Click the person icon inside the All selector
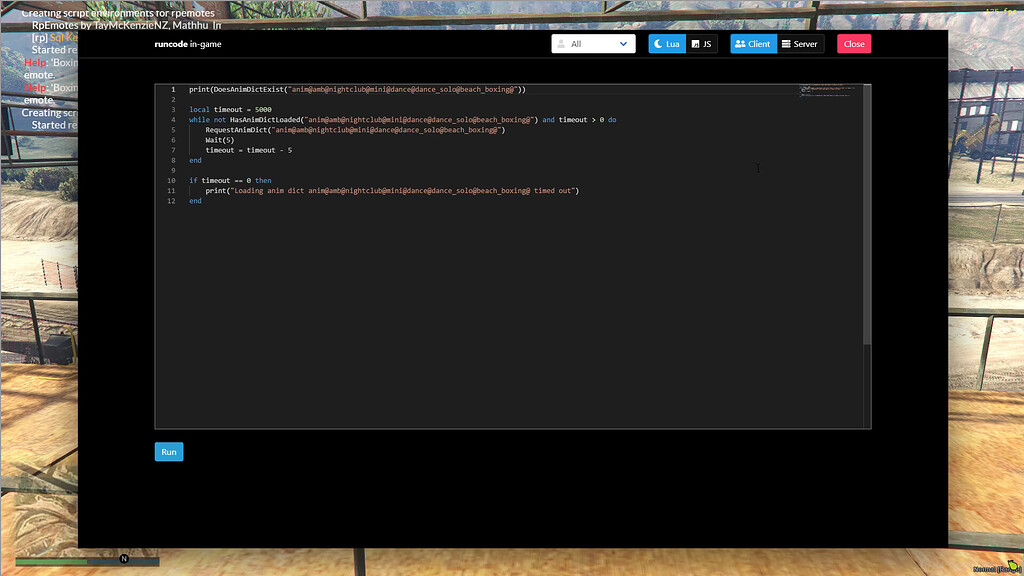The width and height of the screenshot is (1024, 576). (562, 44)
